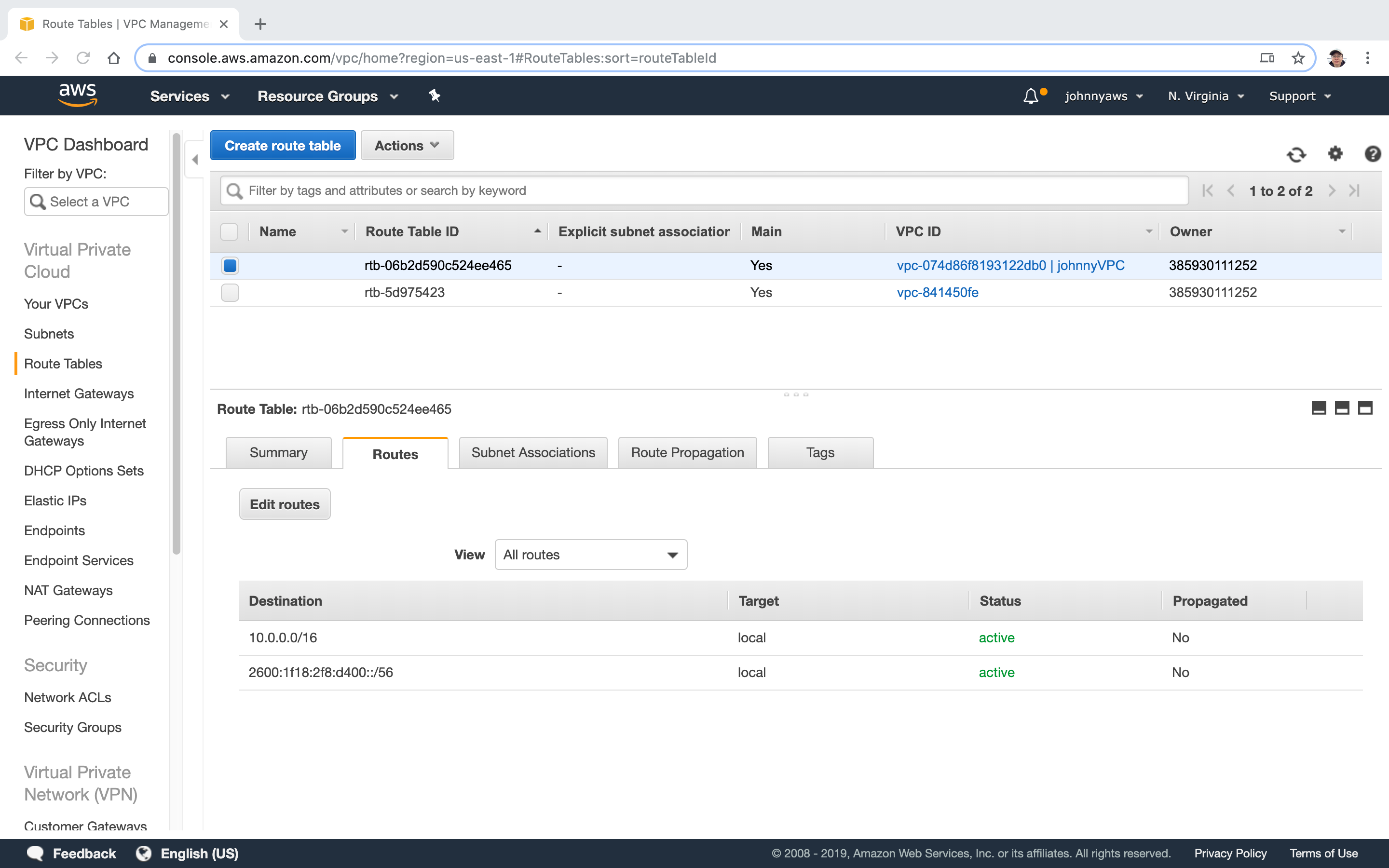Click Create route table button
The image size is (1389, 868).
283,145
